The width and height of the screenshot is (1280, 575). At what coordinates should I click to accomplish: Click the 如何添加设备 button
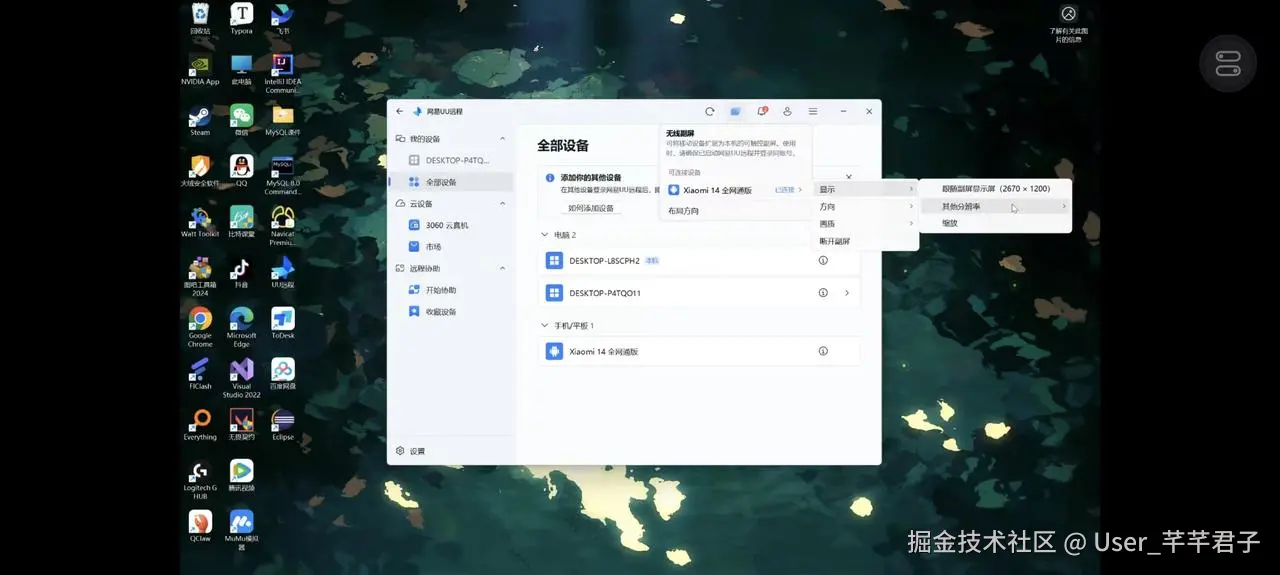[x=591, y=208]
